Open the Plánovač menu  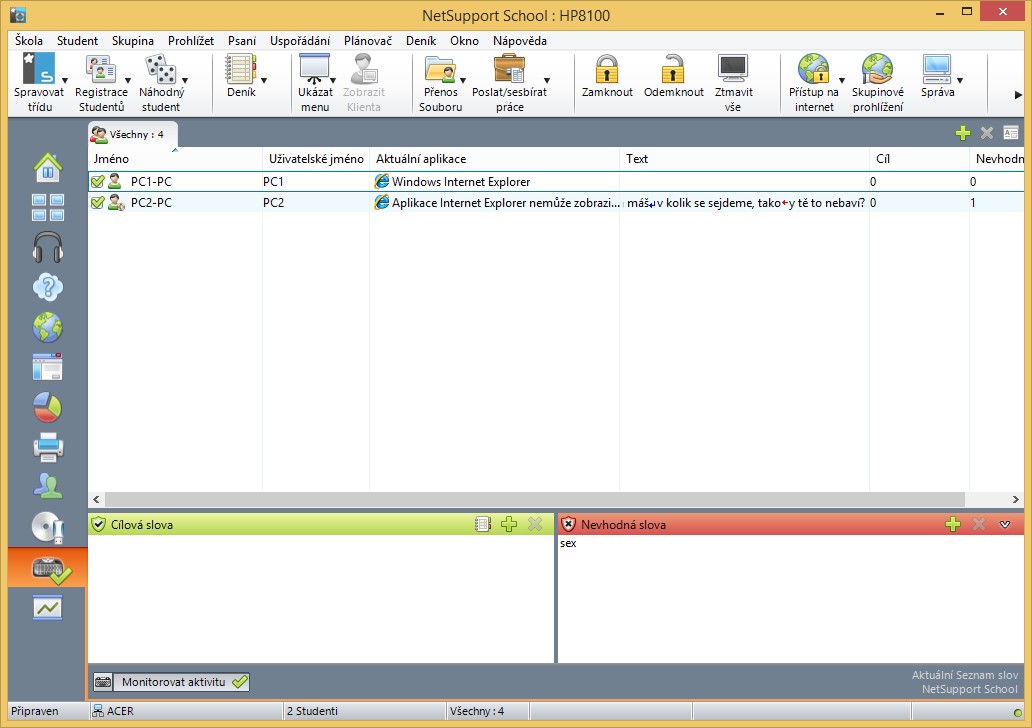[368, 41]
